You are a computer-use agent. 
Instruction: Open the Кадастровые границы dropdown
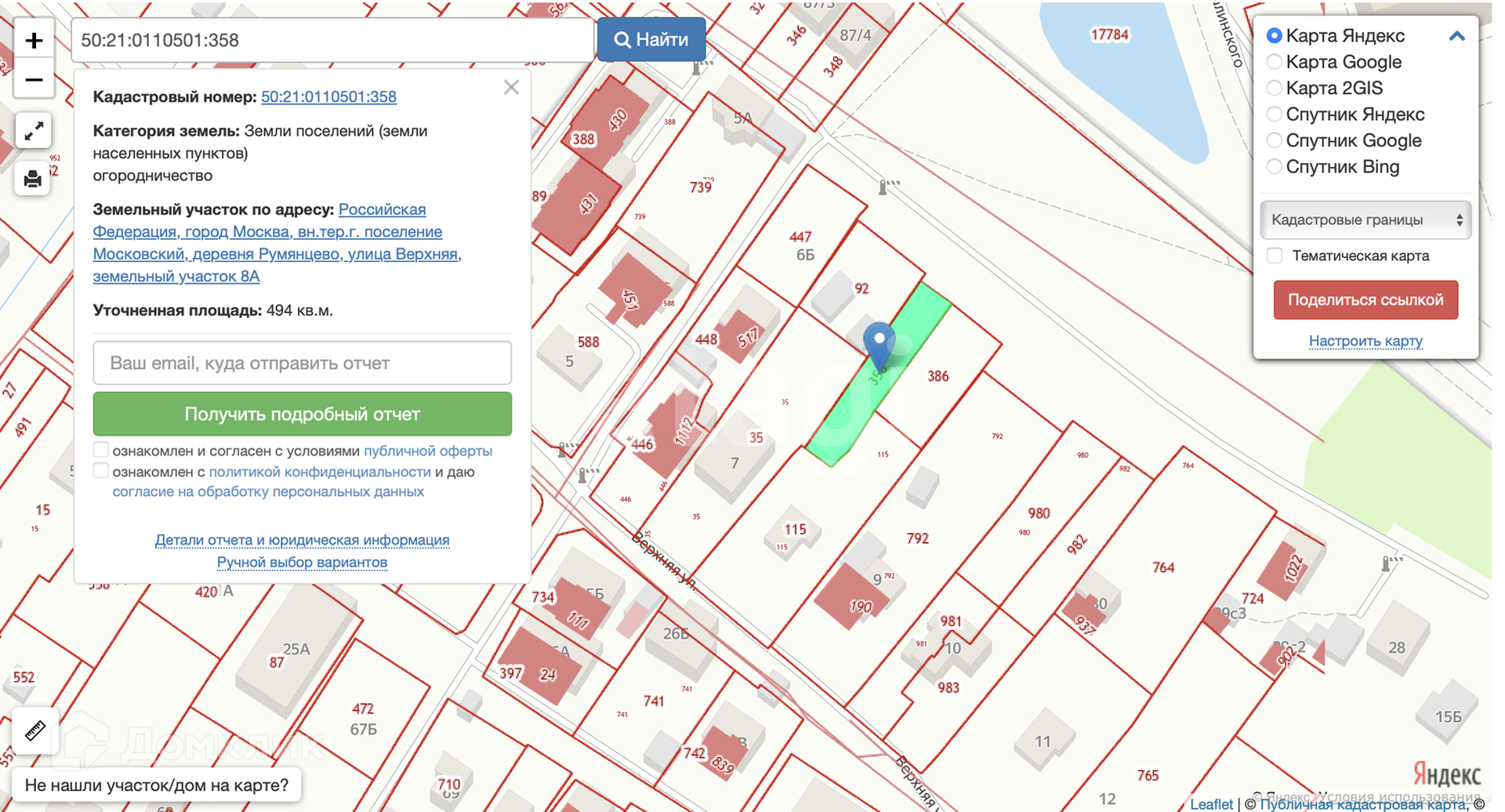[1365, 219]
